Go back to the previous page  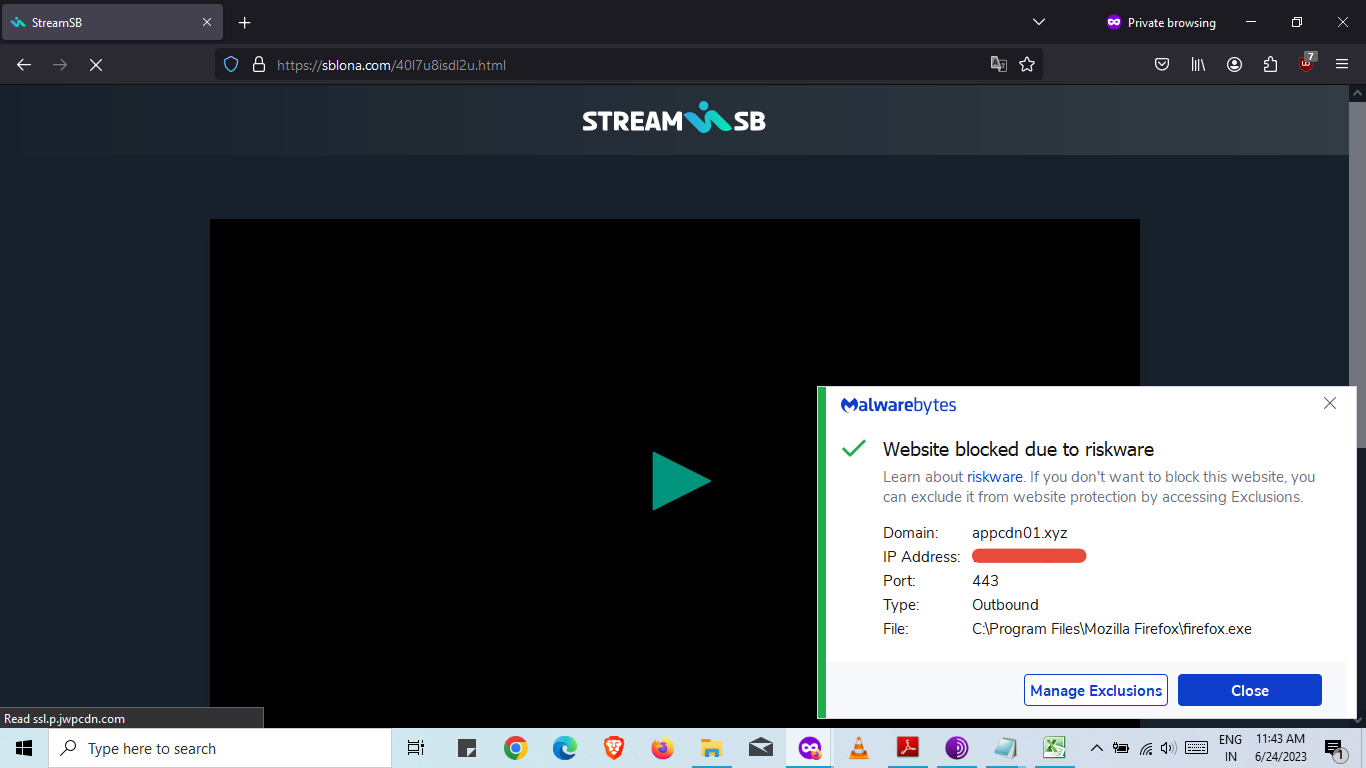(24, 64)
